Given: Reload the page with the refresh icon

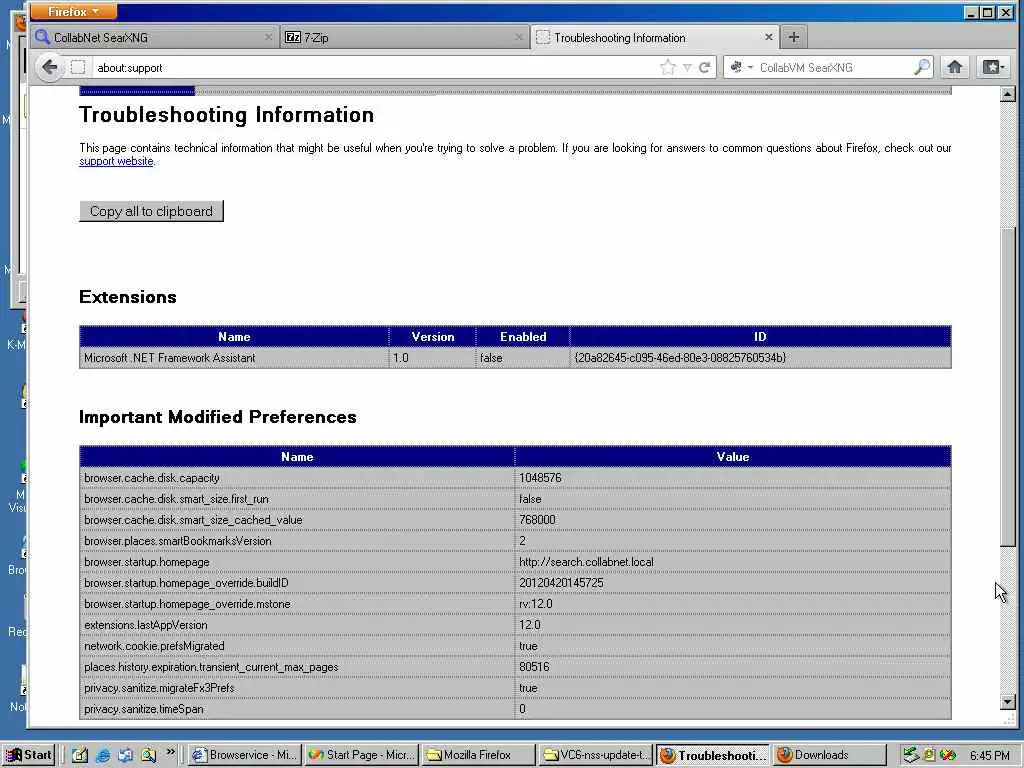Looking at the screenshot, I should point(704,67).
